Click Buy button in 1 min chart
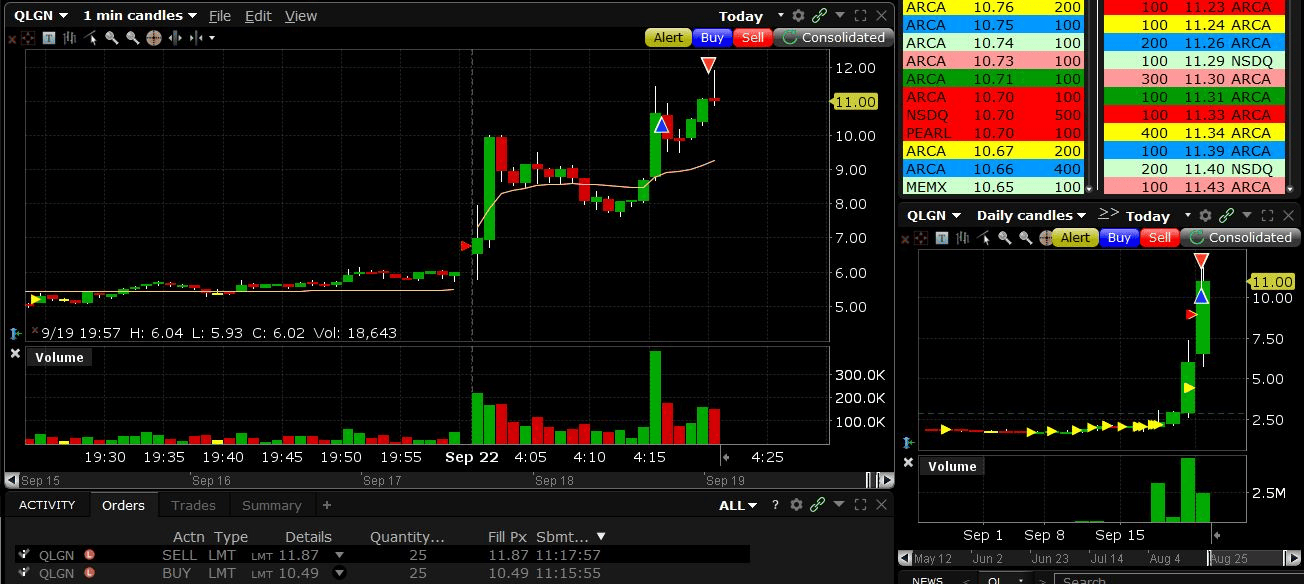This screenshot has width=1304, height=584. click(x=712, y=37)
